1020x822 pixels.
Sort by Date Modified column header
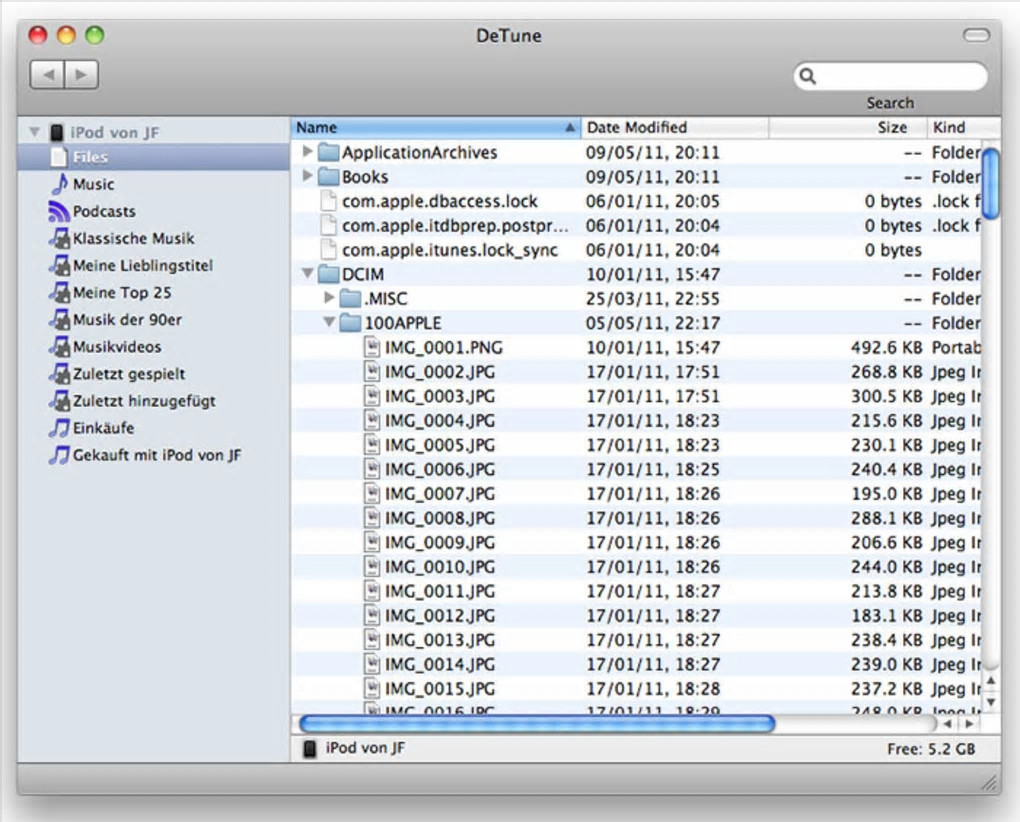[x=674, y=127]
